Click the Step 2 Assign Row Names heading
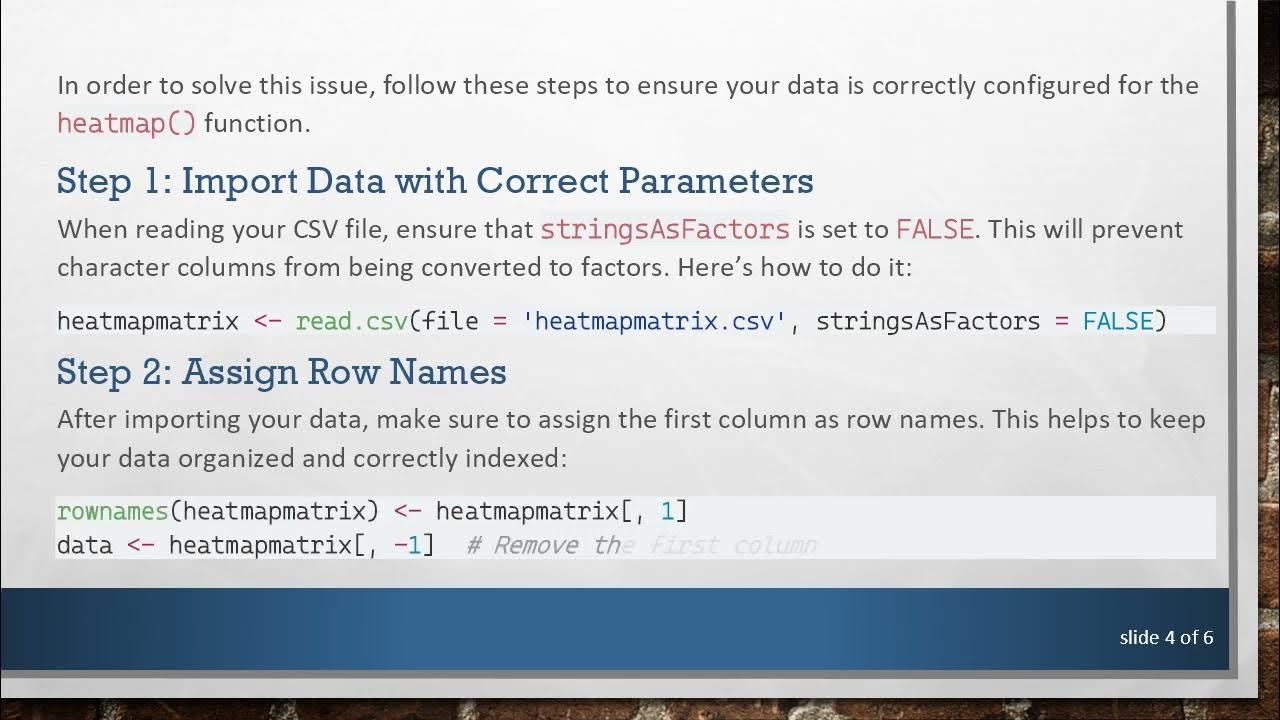This screenshot has width=1280, height=720. [x=281, y=372]
